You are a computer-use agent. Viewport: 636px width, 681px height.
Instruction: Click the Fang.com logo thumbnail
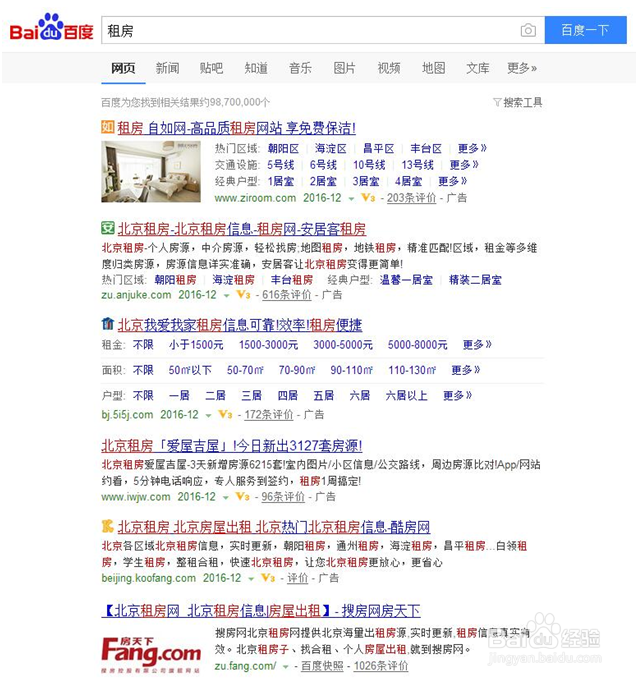tap(151, 654)
